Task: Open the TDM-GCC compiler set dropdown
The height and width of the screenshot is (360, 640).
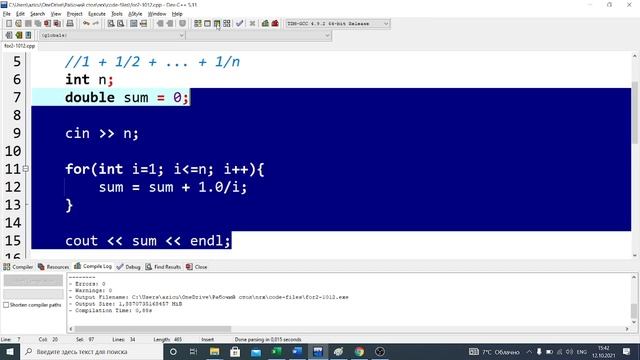Action: 337,24
